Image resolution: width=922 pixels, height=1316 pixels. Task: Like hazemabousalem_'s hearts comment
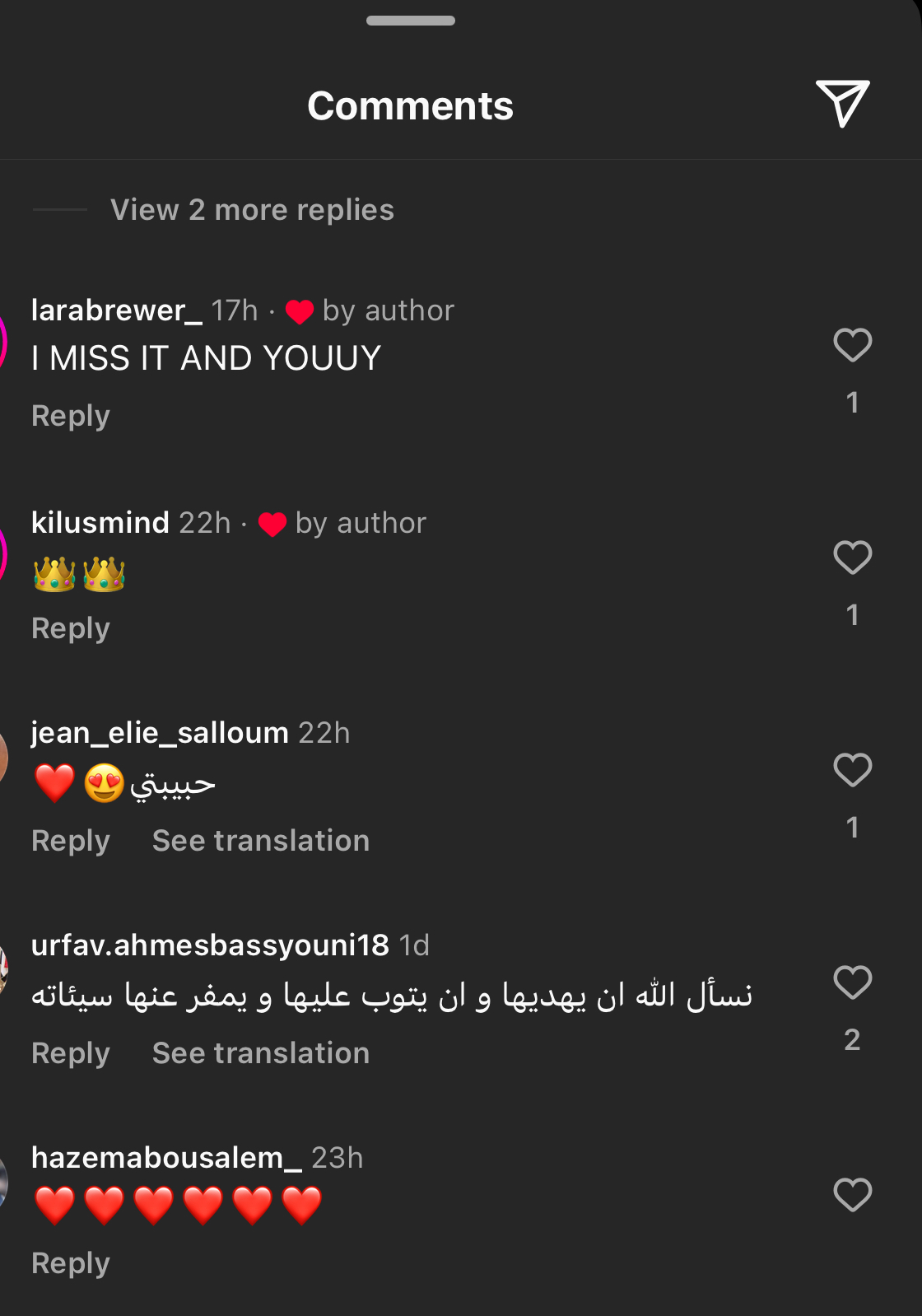852,1195
